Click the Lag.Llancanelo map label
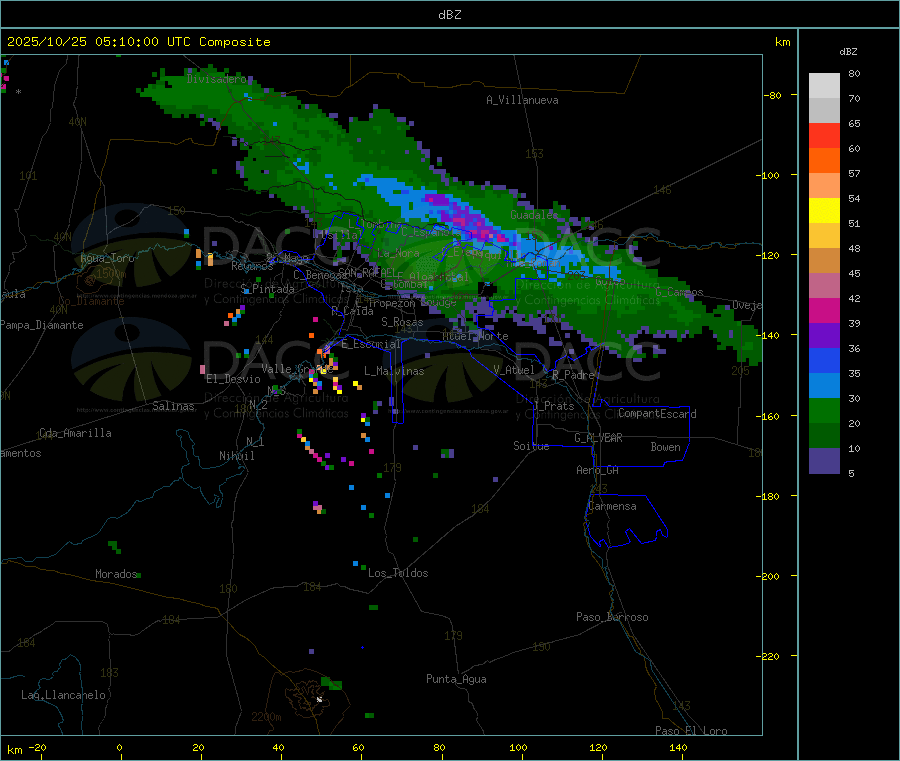This screenshot has height=761, width=900. pyautogui.click(x=63, y=695)
